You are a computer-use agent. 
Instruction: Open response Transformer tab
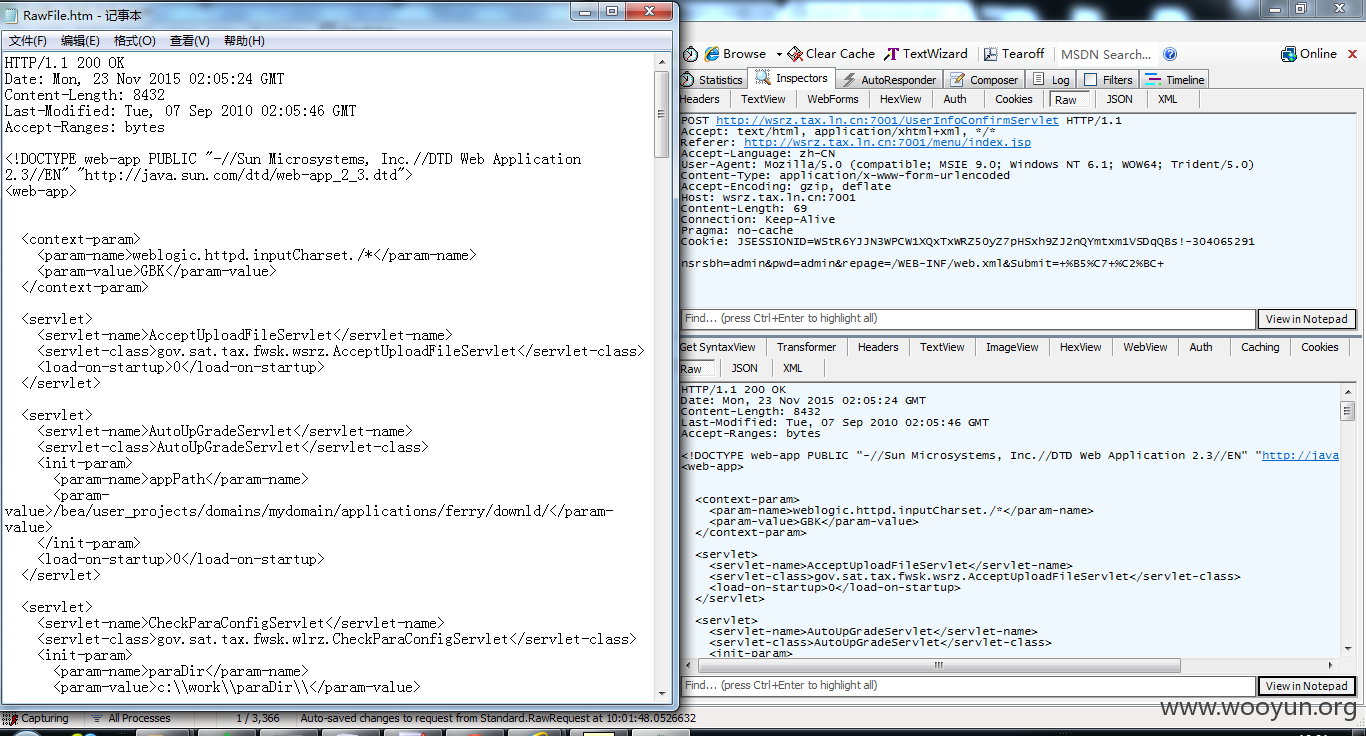pyautogui.click(x=806, y=347)
